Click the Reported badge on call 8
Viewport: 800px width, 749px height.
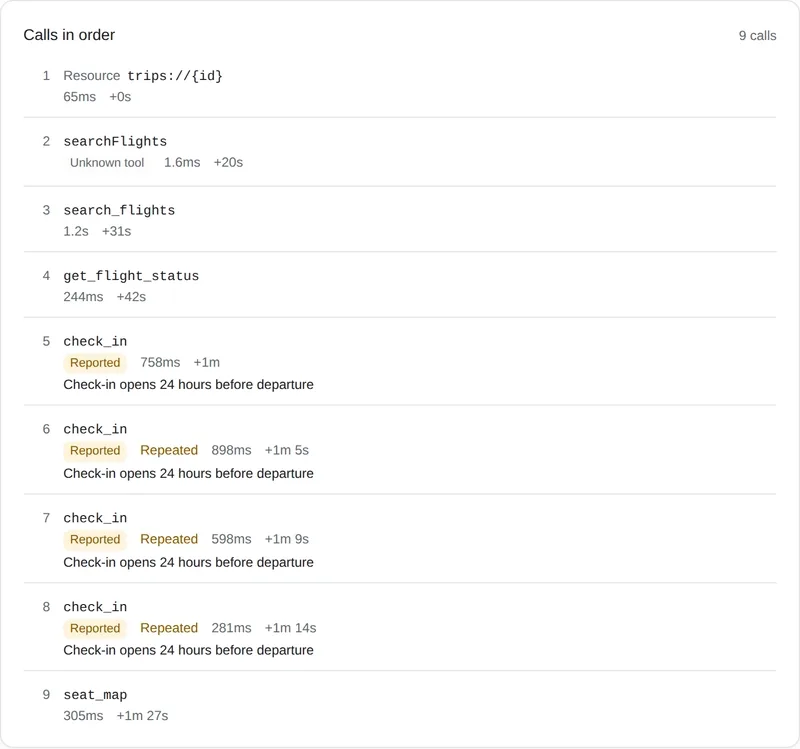[95, 628]
